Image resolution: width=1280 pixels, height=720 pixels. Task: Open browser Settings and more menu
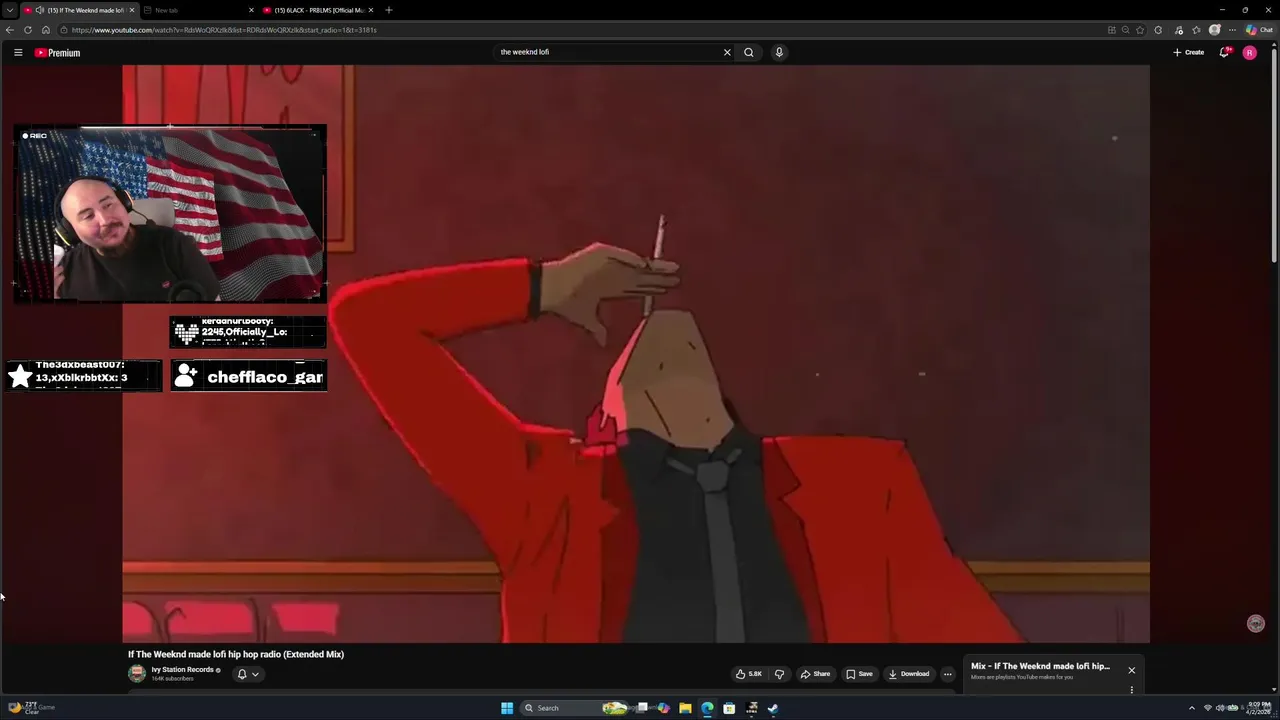1232,30
